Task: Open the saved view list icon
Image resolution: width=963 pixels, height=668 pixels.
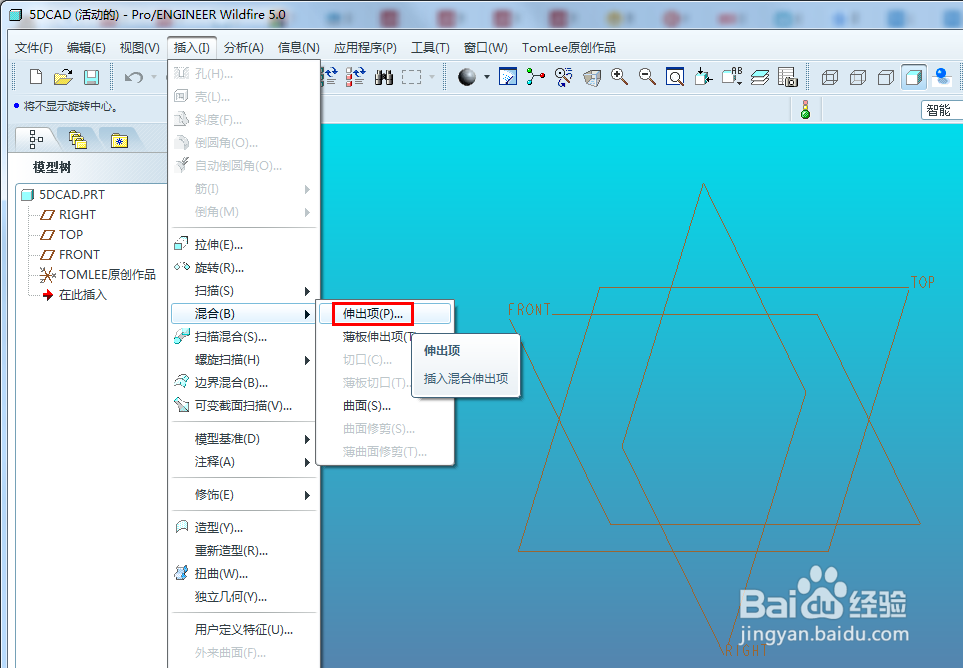Action: [x=732, y=77]
